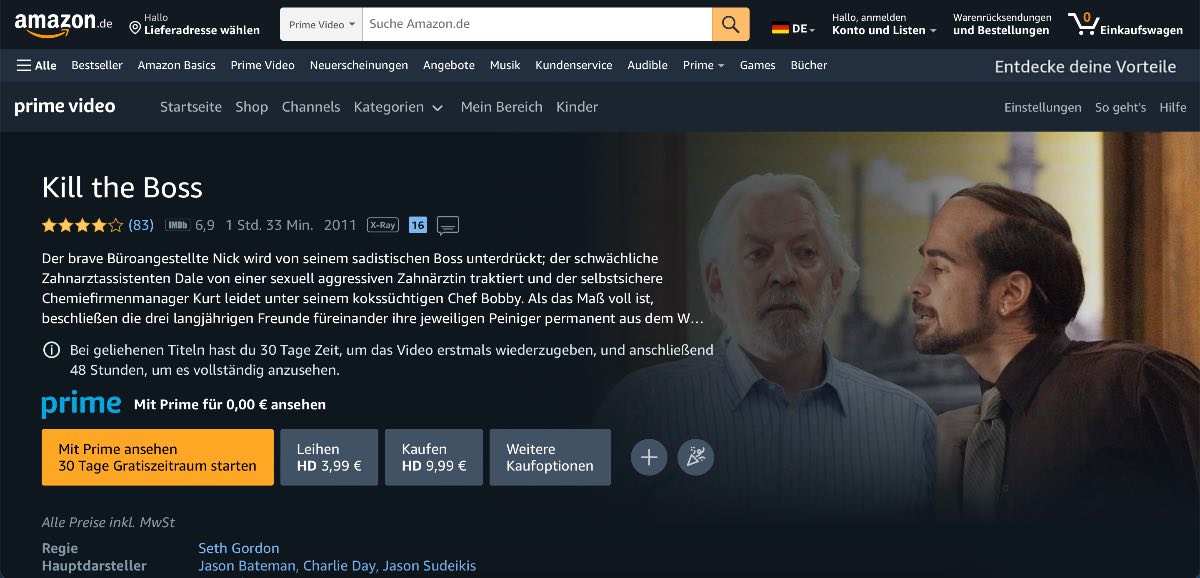
Task: Open So geht's link
Action: [x=1120, y=107]
